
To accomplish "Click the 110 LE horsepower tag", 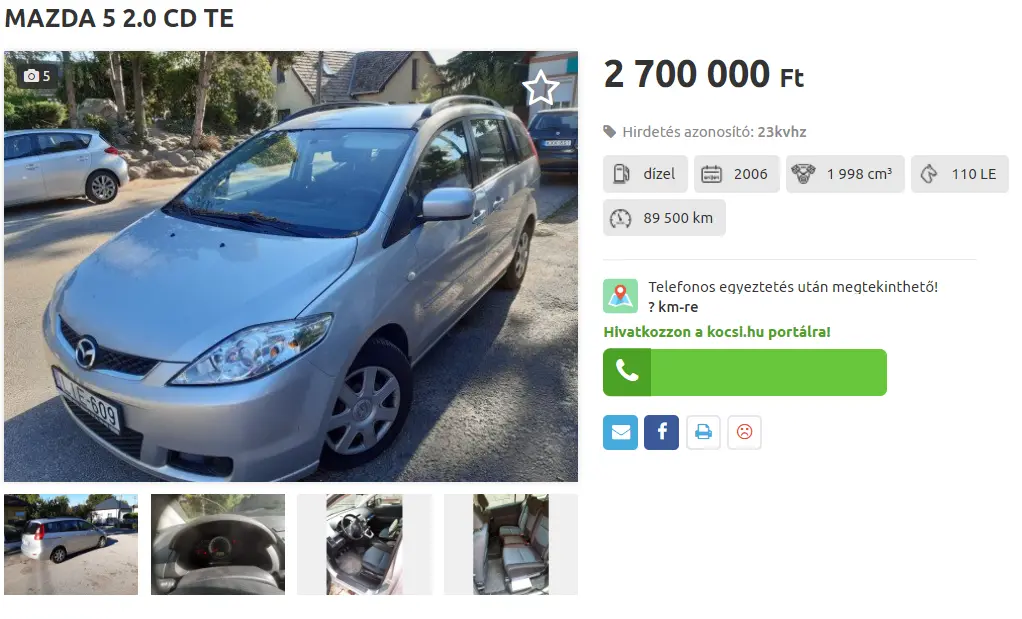I will pyautogui.click(x=960, y=174).
